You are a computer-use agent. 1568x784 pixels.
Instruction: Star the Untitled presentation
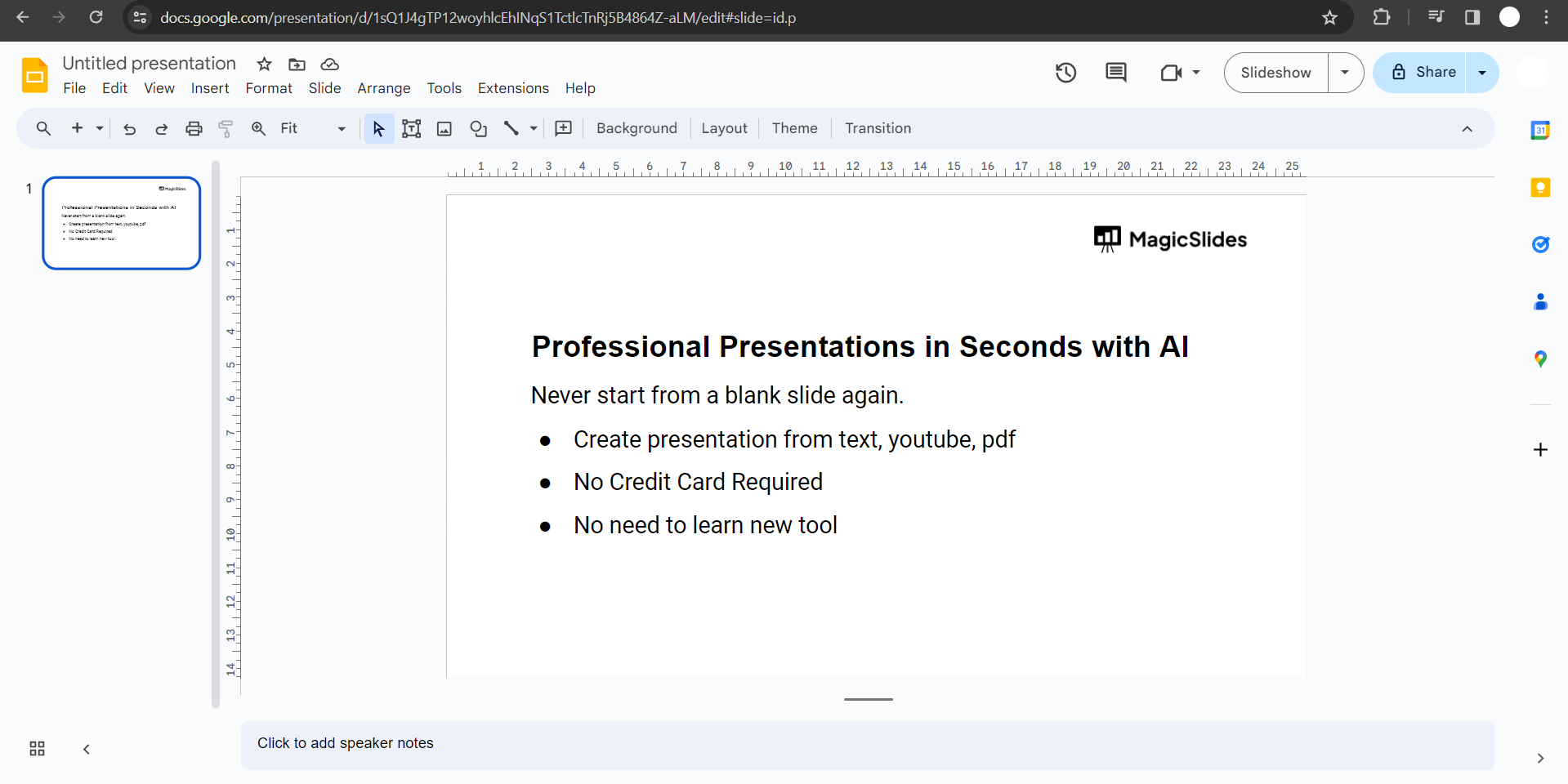[x=264, y=64]
